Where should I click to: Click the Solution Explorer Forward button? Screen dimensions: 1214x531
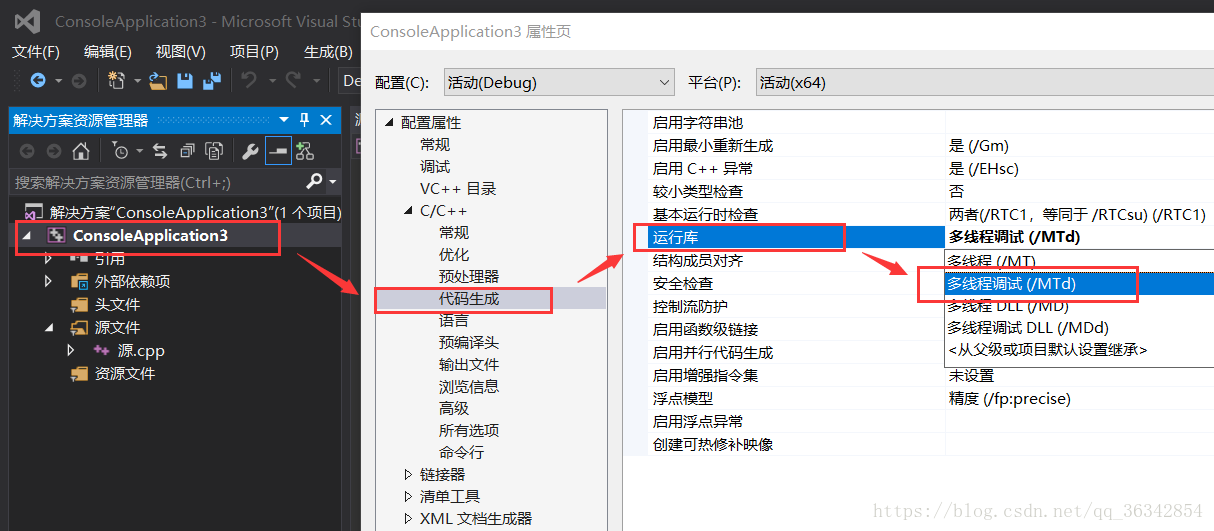[54, 151]
